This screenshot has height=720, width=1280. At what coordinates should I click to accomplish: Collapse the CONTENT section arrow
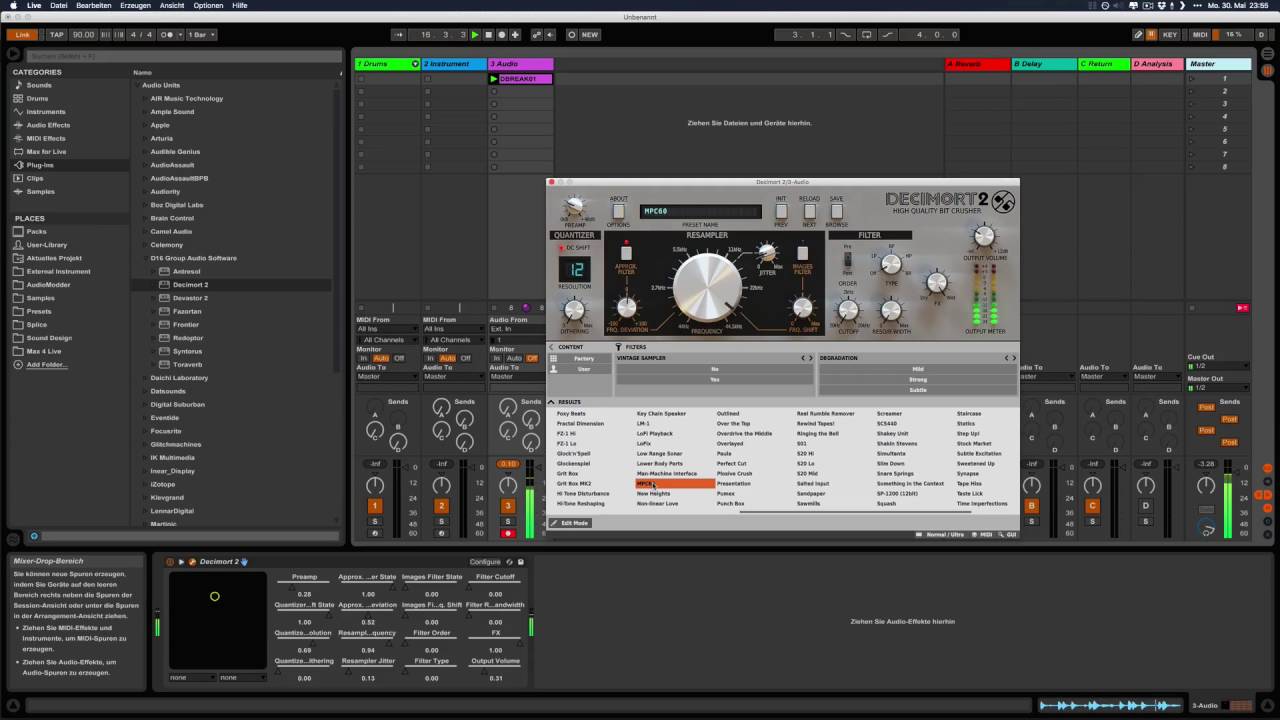pyautogui.click(x=551, y=347)
